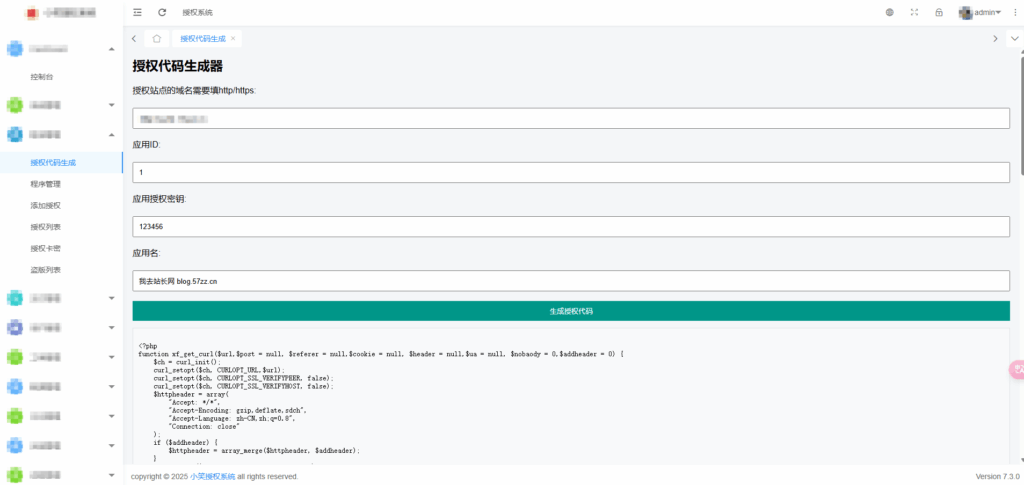Open the tab actions dropdown chevron

tap(1014, 38)
